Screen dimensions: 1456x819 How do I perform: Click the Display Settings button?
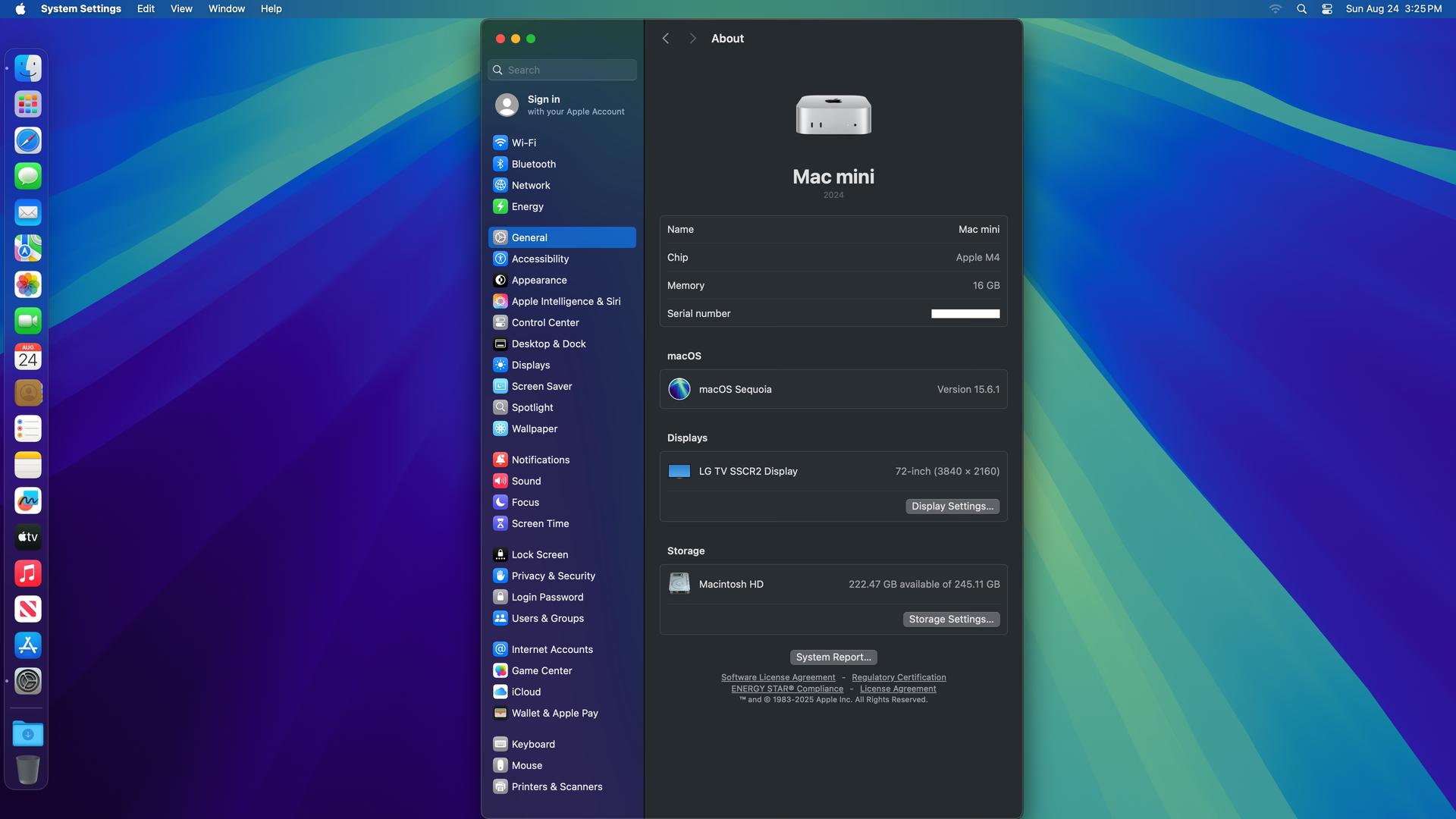pyautogui.click(x=952, y=507)
